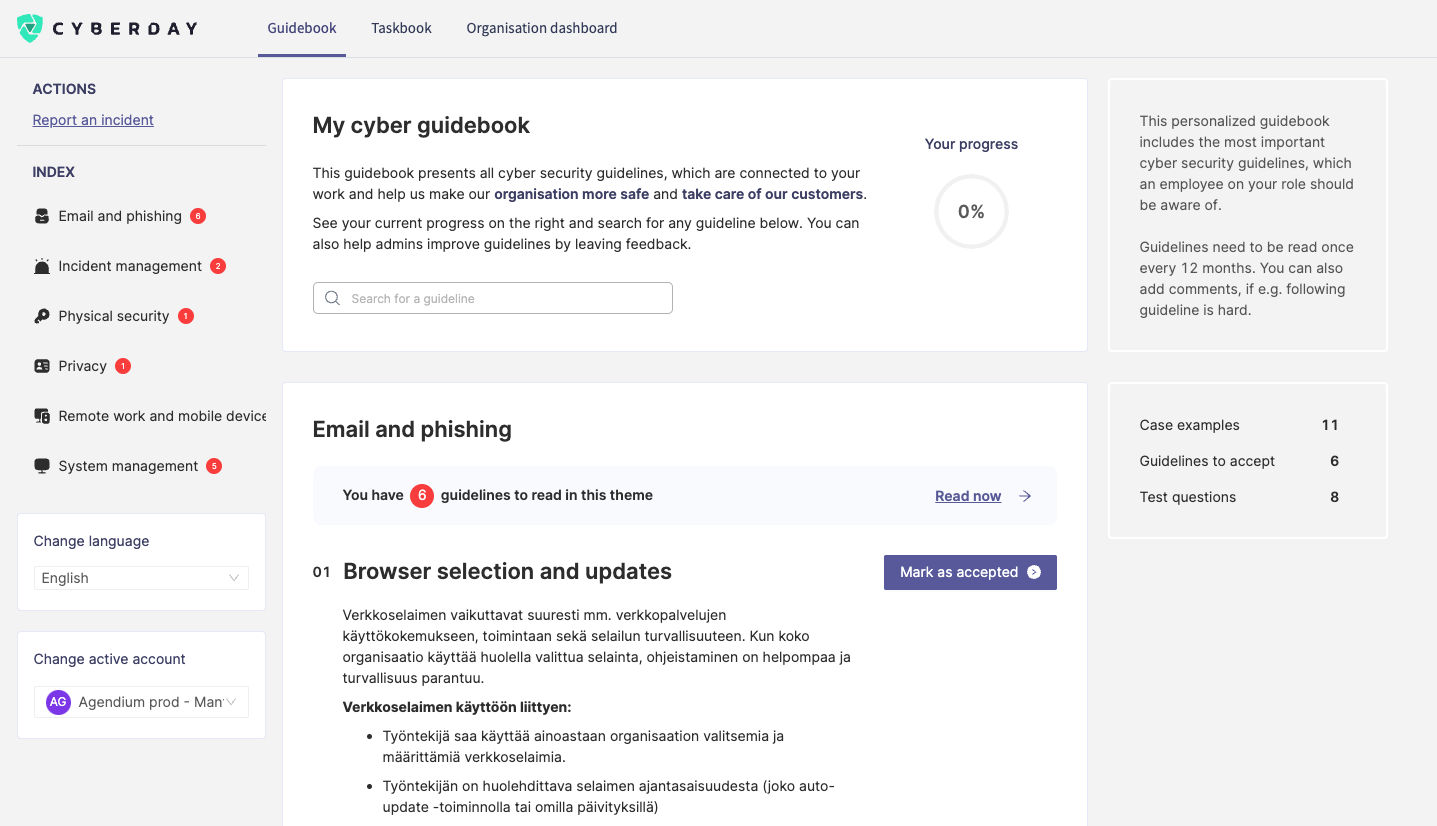Screen dimensions: 1437x826
Task: Open the Change language dropdown
Action: pyautogui.click(x=141, y=578)
